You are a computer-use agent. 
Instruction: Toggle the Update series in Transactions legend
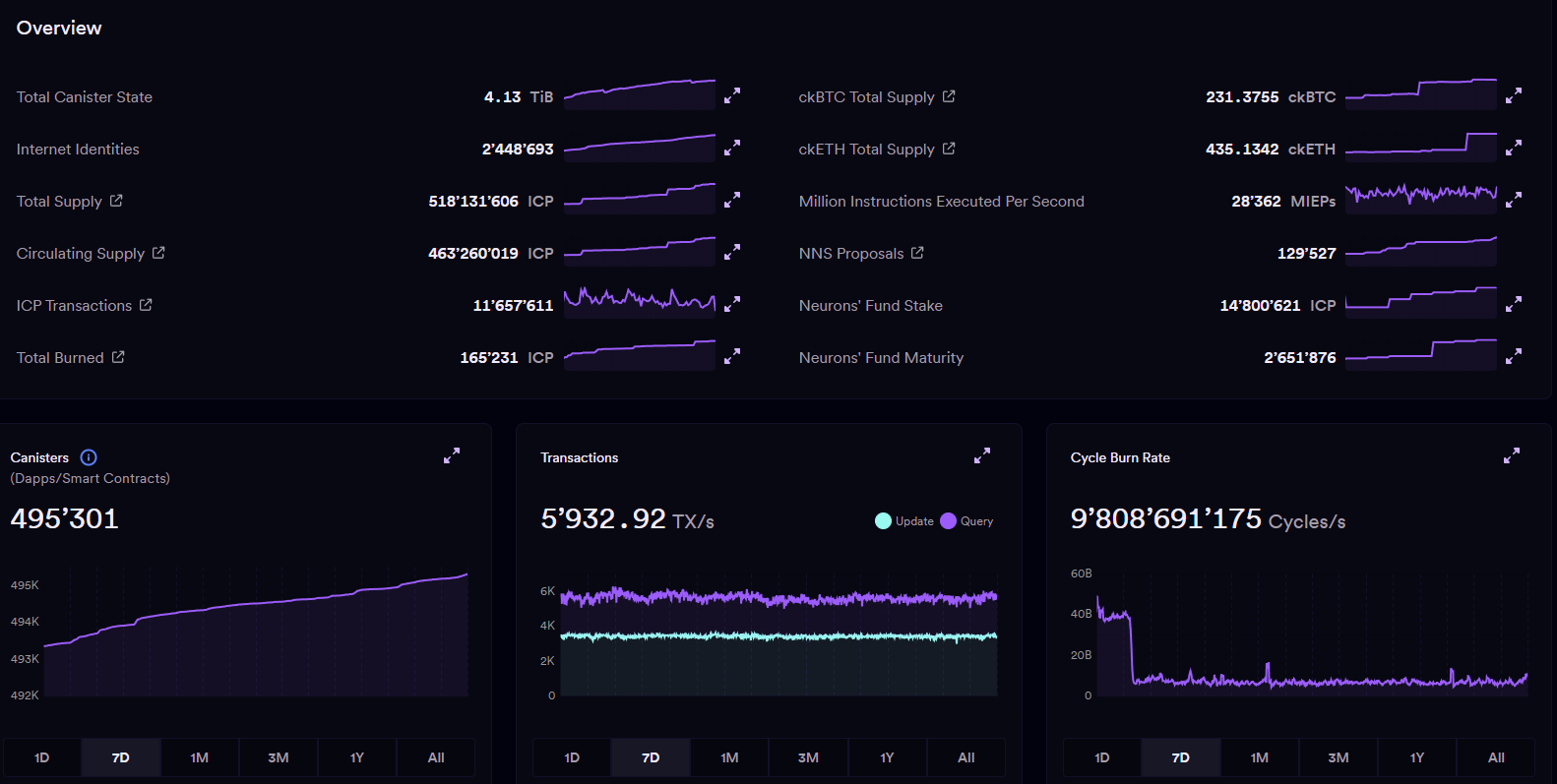[903, 521]
